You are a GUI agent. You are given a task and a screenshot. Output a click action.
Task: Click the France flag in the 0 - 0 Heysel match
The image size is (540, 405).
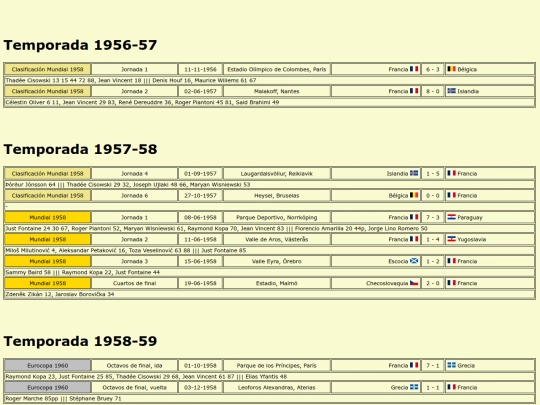point(451,195)
